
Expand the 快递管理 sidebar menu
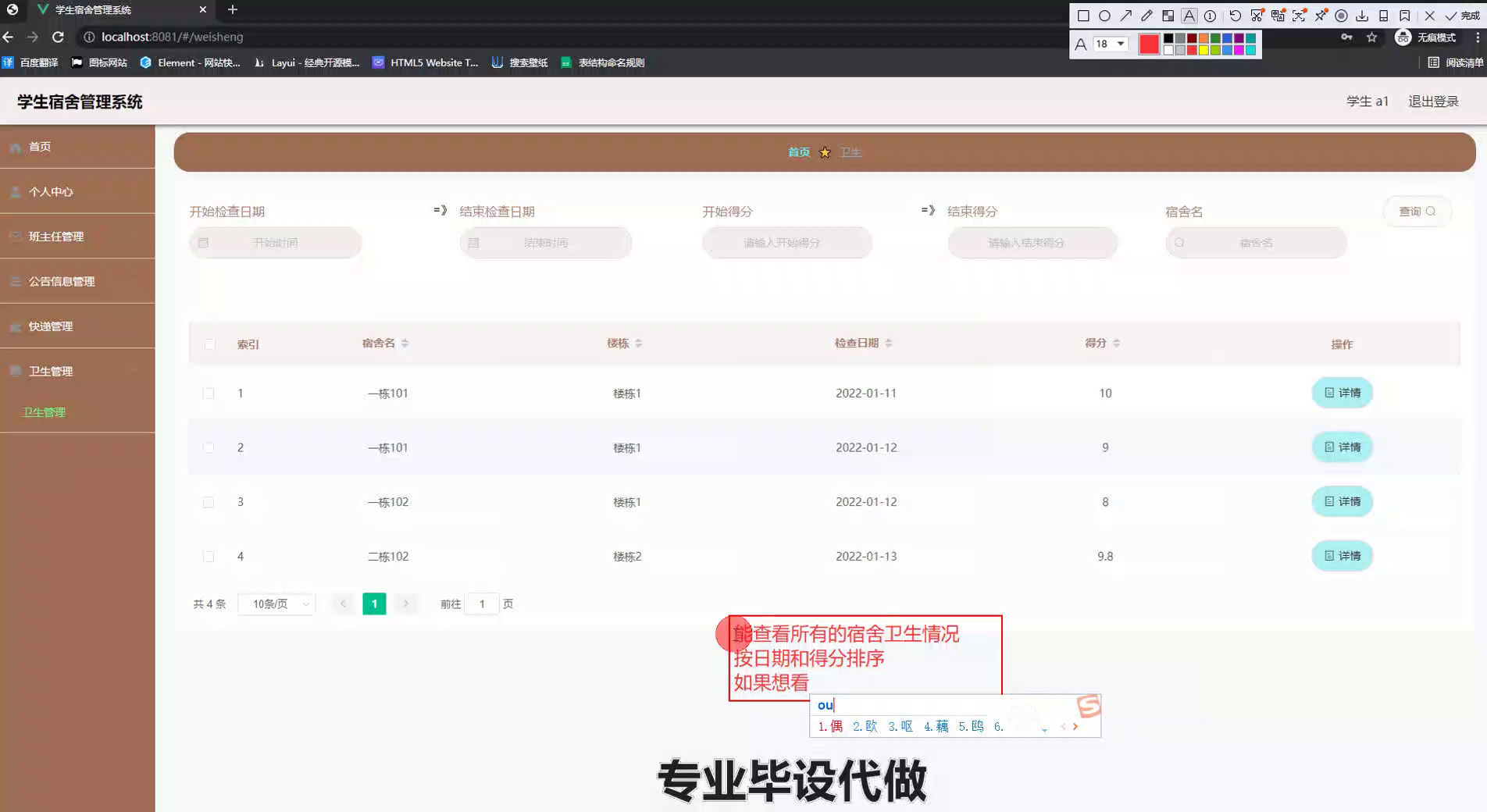pyautogui.click(x=77, y=326)
